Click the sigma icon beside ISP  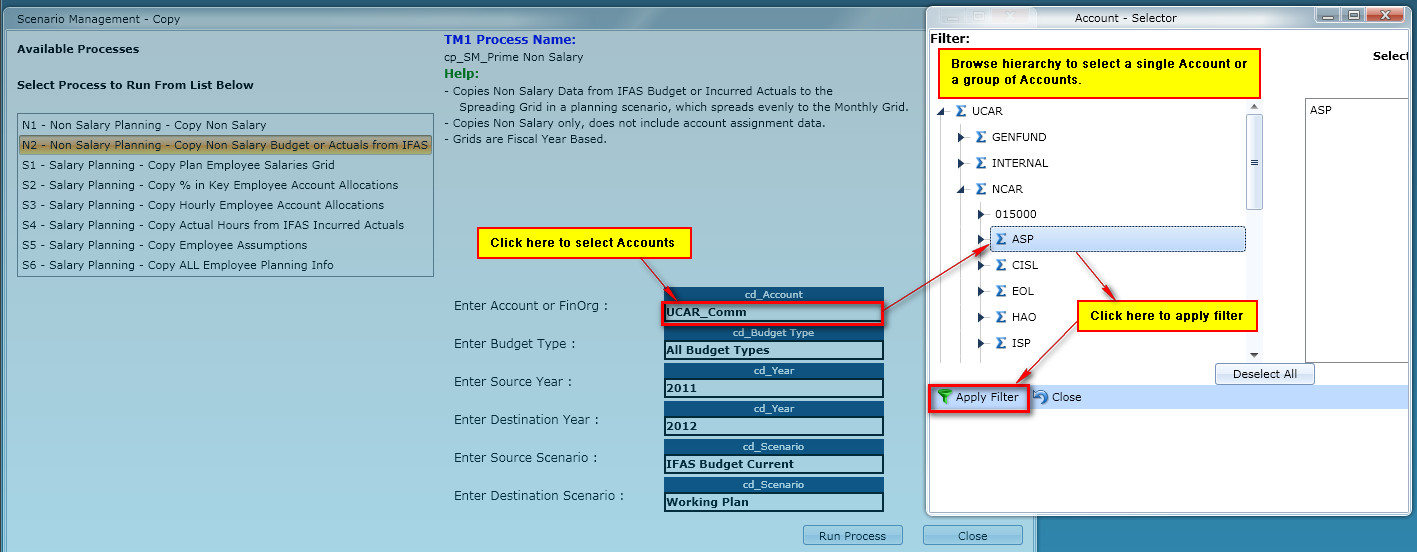1001,343
